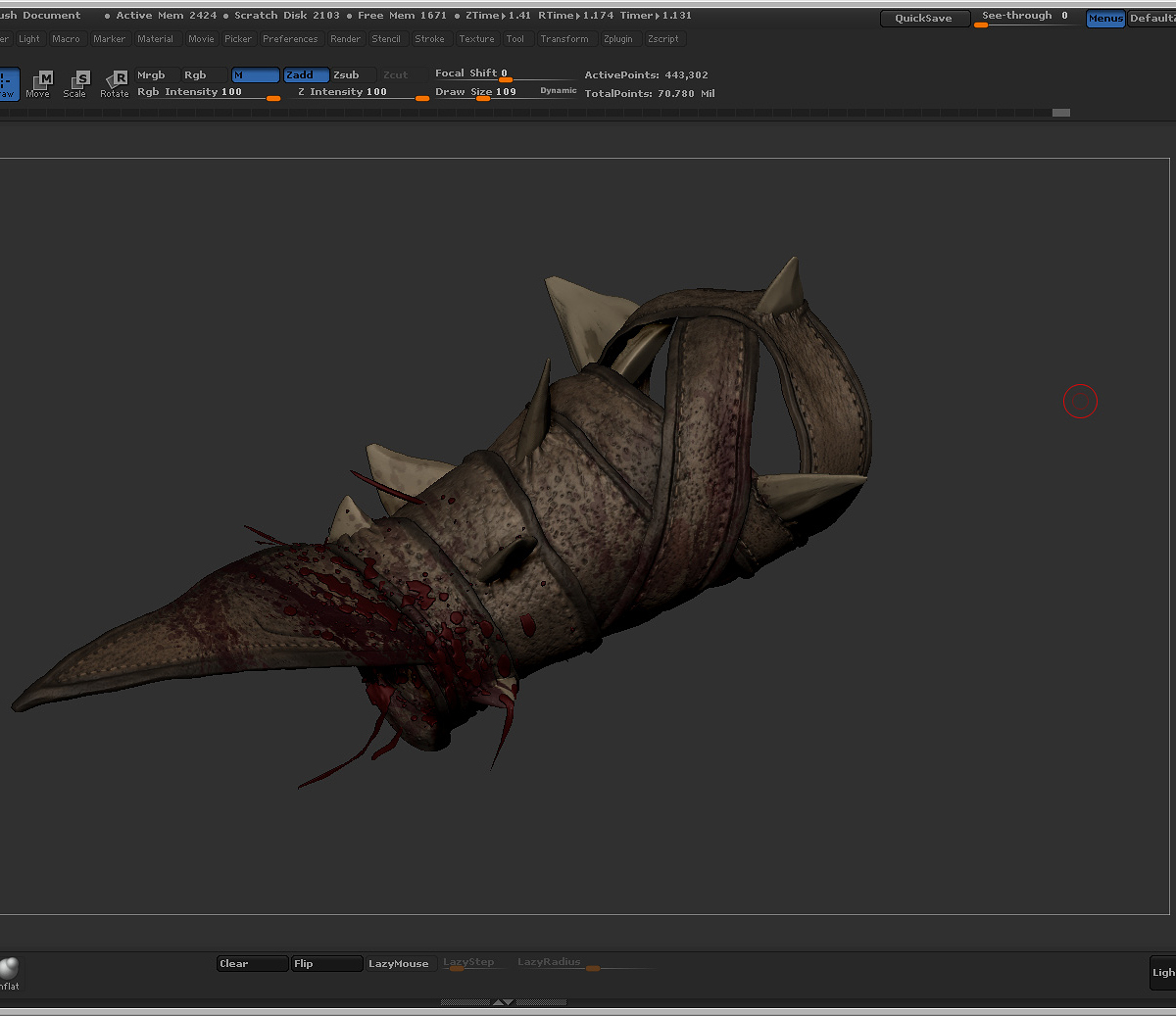Click the ActivePoints: 443,302 readout
This screenshot has height=1016, width=1176.
pos(647,75)
